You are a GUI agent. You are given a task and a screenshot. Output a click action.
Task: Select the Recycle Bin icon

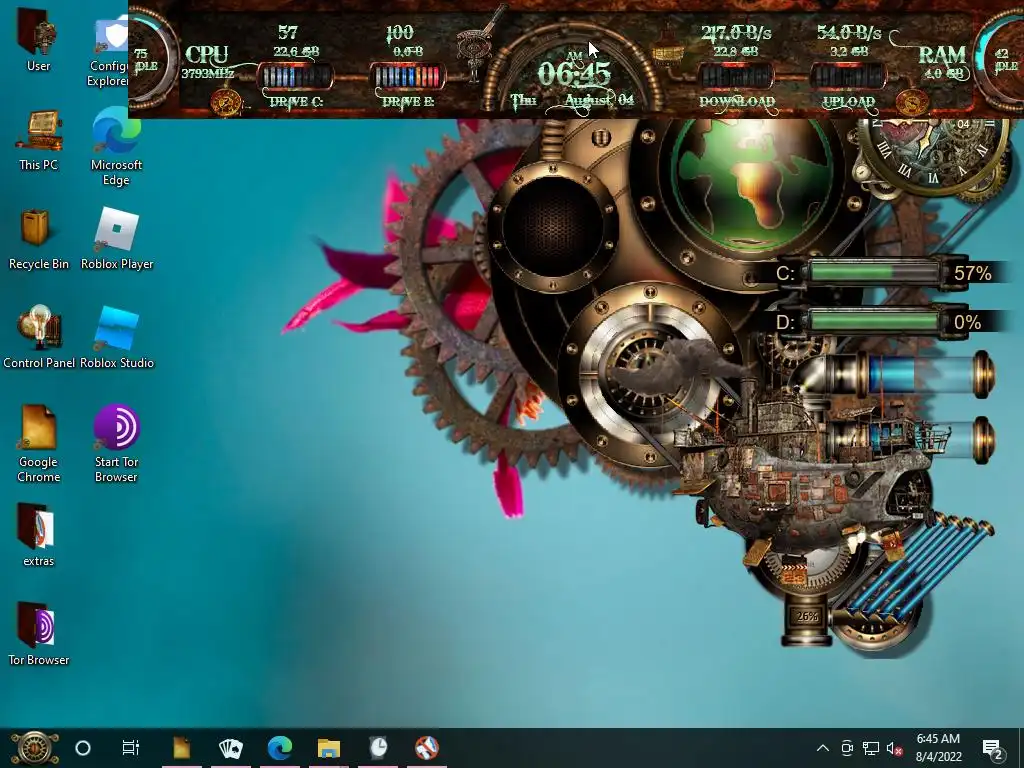[x=39, y=239]
